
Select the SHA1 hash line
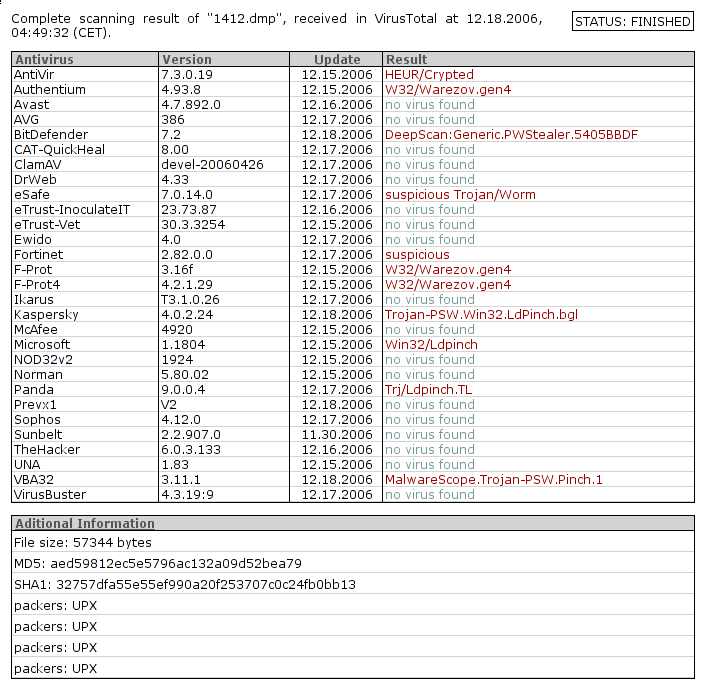185,584
